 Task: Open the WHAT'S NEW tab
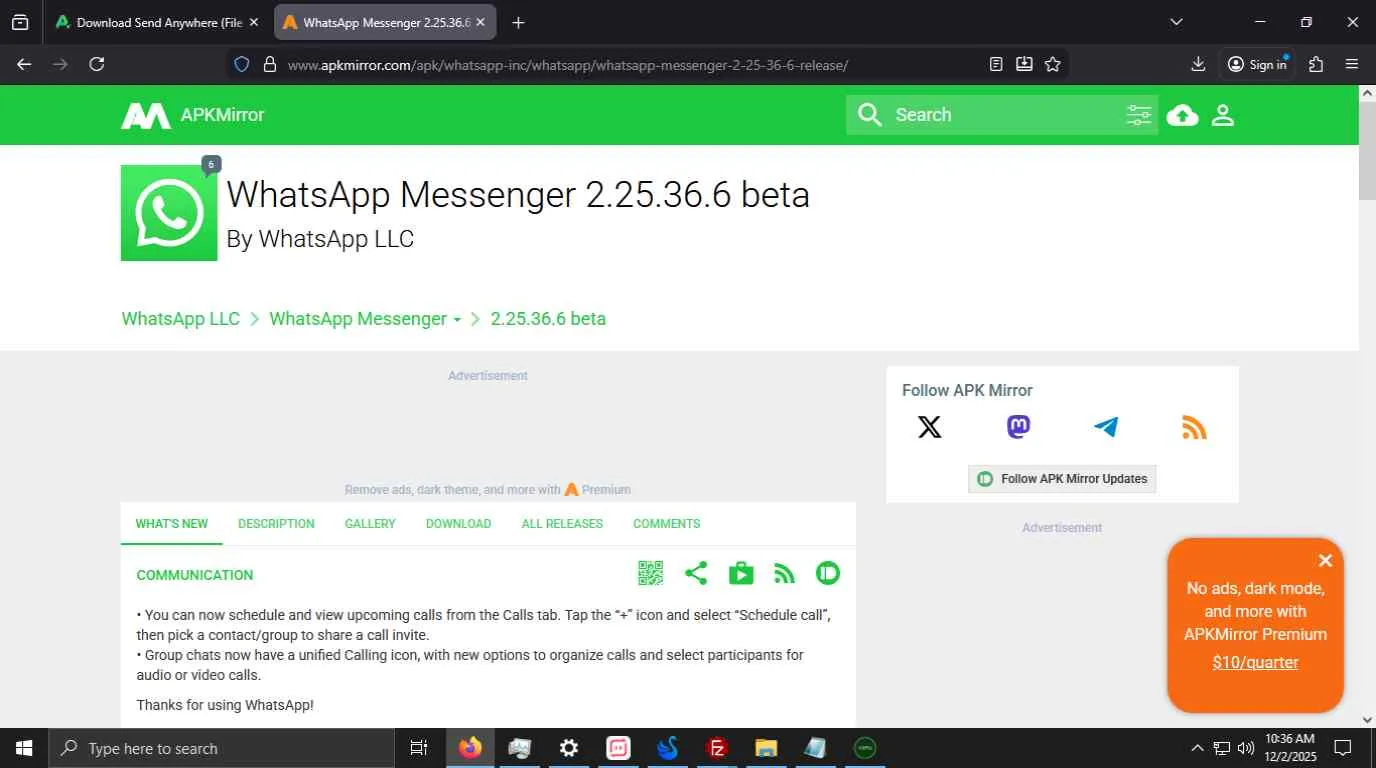pos(172,523)
